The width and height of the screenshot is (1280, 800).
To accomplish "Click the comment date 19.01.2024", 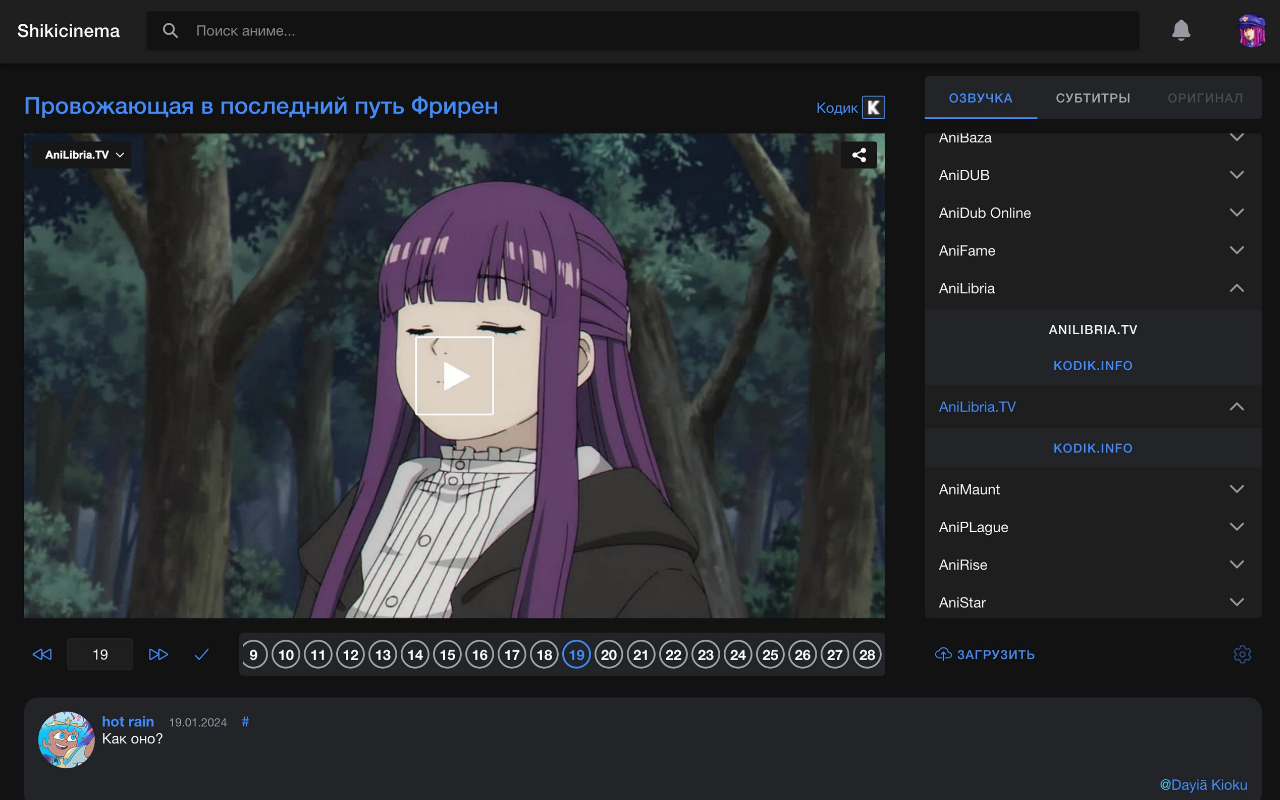I will coord(198,723).
